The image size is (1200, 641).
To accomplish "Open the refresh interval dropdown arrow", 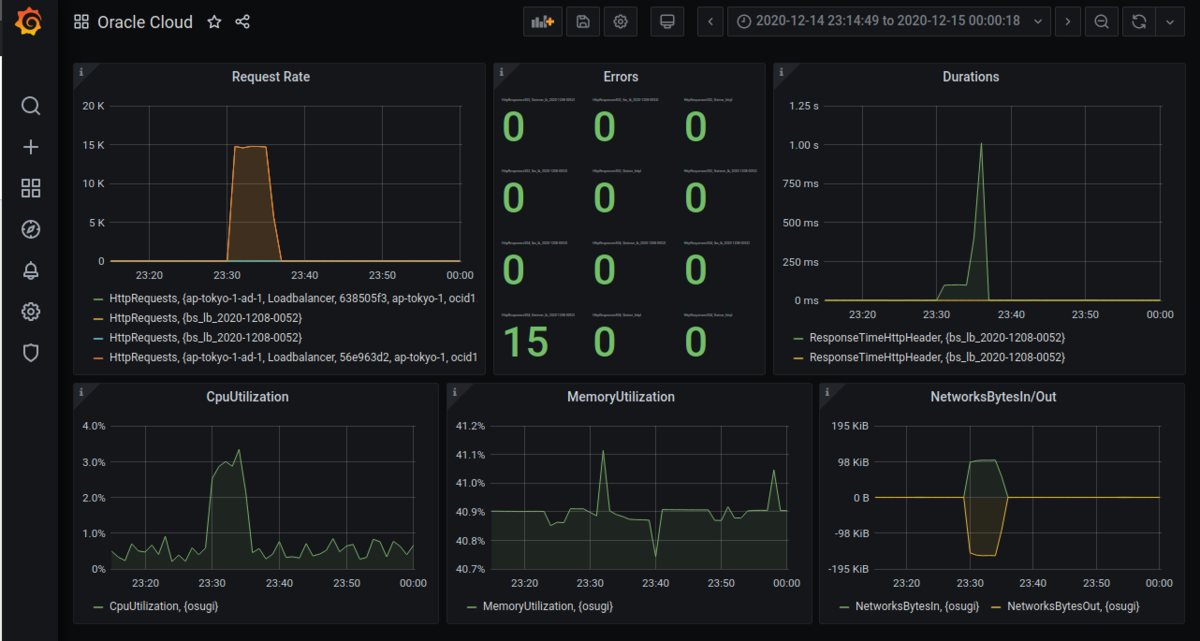I will [1169, 21].
